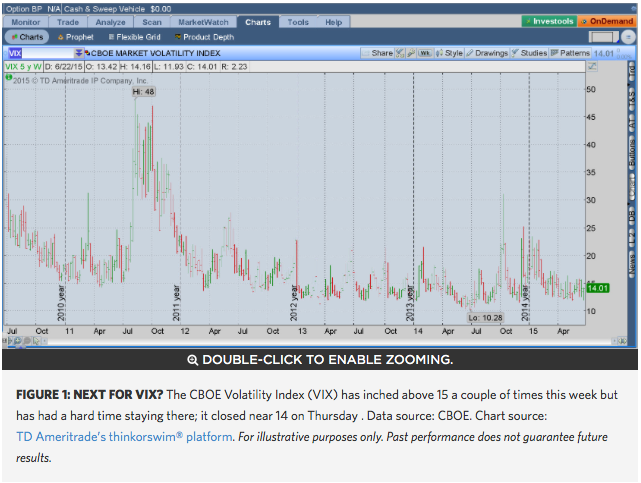This screenshot has width=641, height=483.
Task: Open the Drawings menu
Action: click(x=487, y=53)
